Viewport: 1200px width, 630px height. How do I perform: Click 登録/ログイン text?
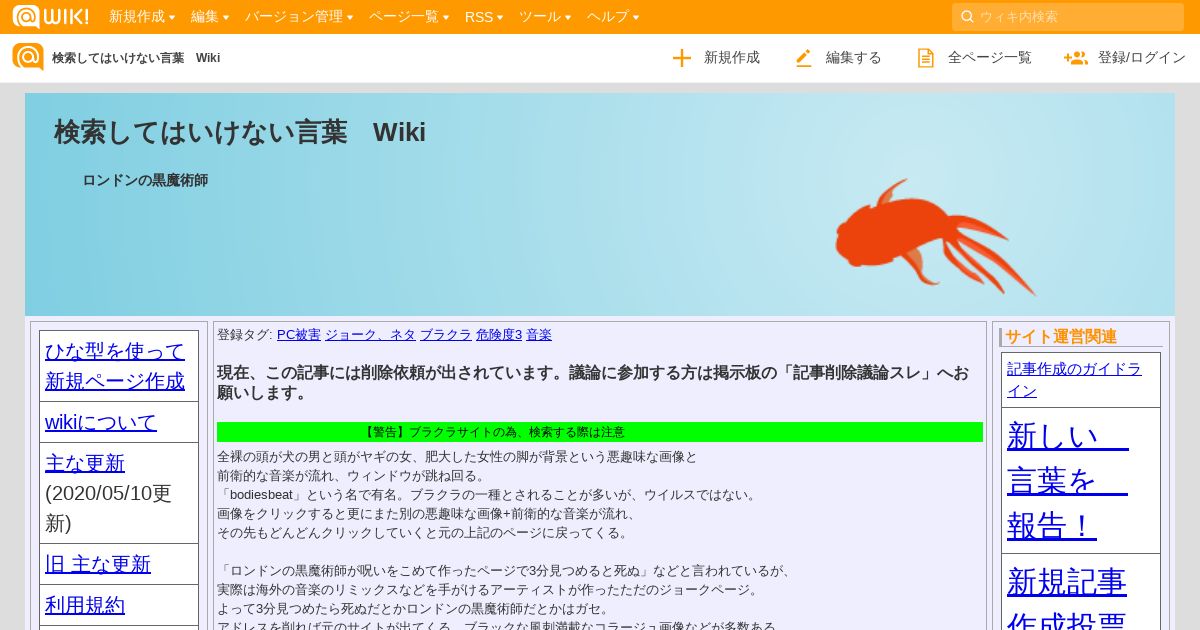tap(1142, 58)
